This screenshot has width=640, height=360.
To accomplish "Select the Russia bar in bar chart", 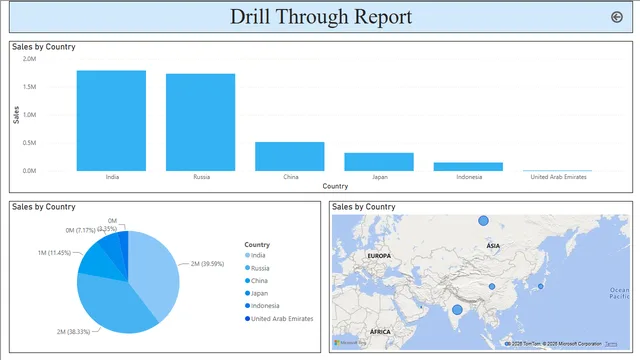I will [200, 122].
